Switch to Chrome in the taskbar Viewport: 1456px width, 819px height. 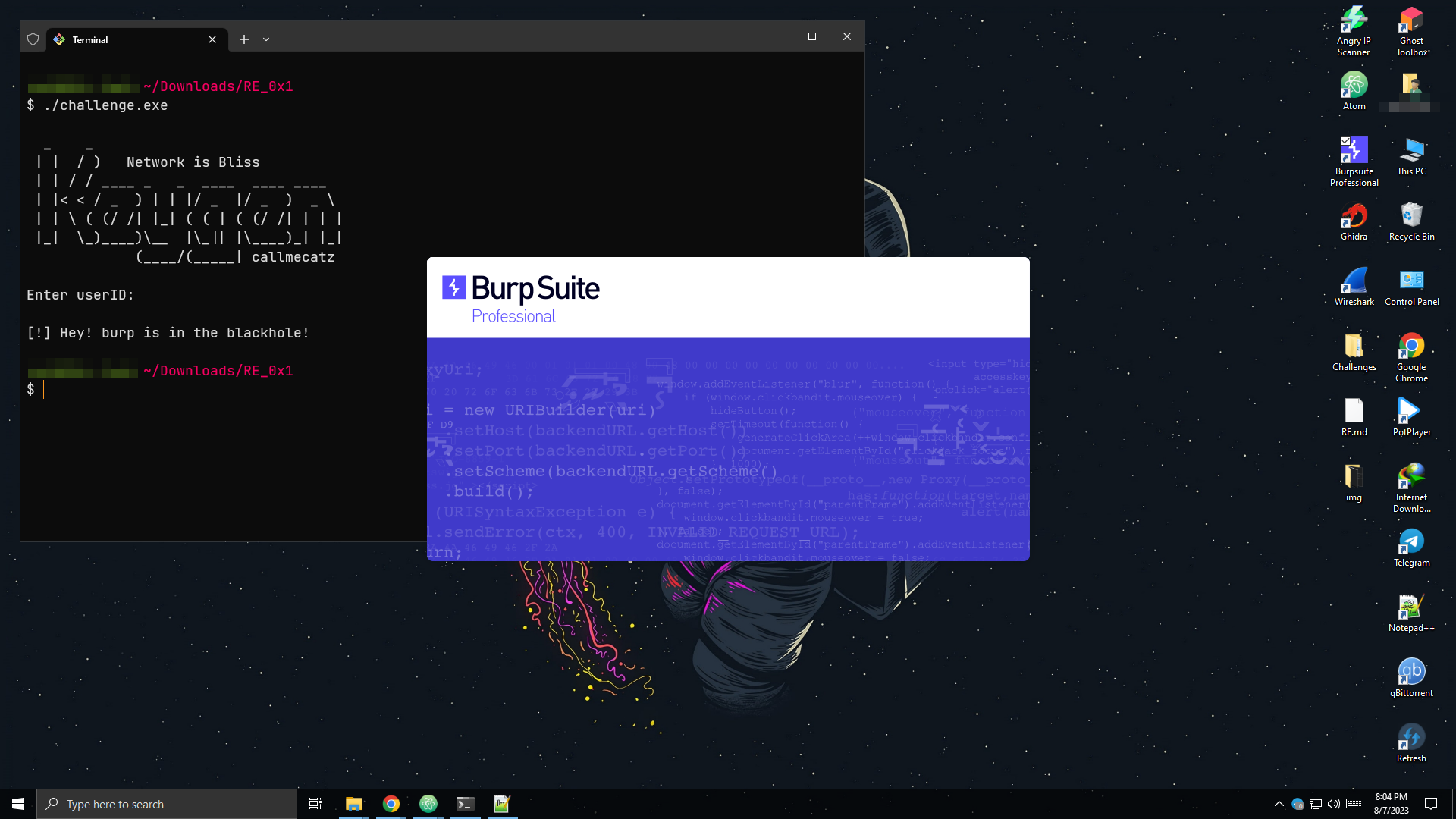[391, 804]
